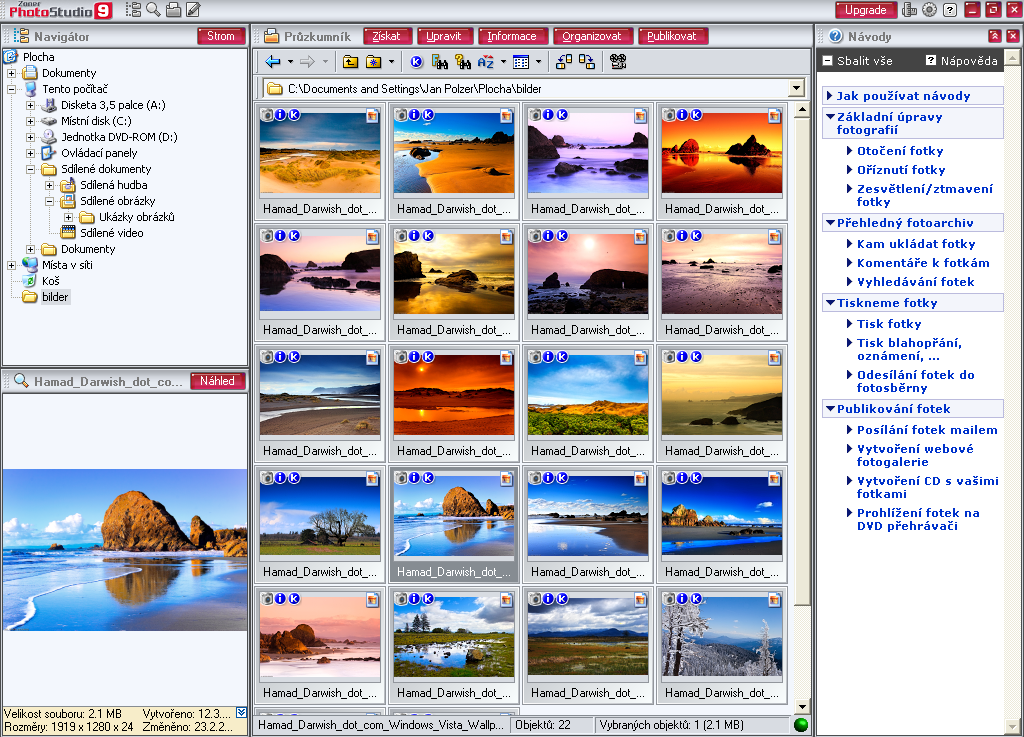This screenshot has width=1024, height=737.
Task: Click the blue Návody help icon
Action: [x=835, y=37]
